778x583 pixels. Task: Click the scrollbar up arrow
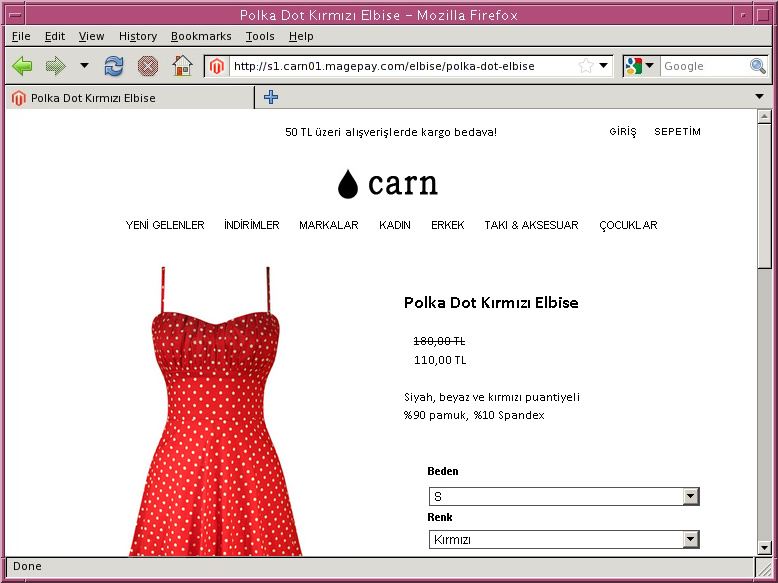tap(764, 117)
